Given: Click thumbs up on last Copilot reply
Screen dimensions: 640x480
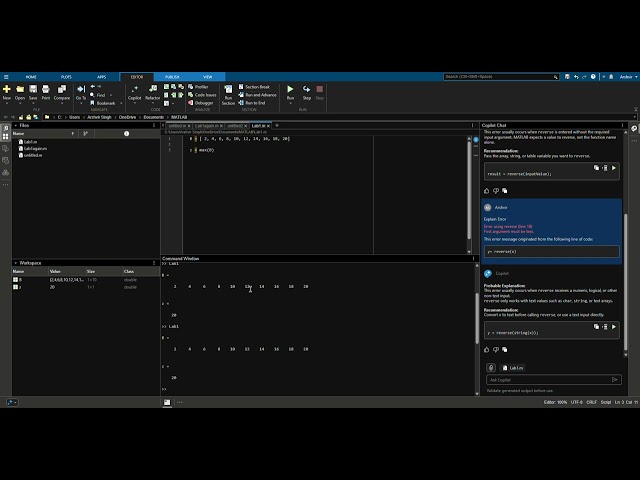Looking at the screenshot, I should [487, 350].
